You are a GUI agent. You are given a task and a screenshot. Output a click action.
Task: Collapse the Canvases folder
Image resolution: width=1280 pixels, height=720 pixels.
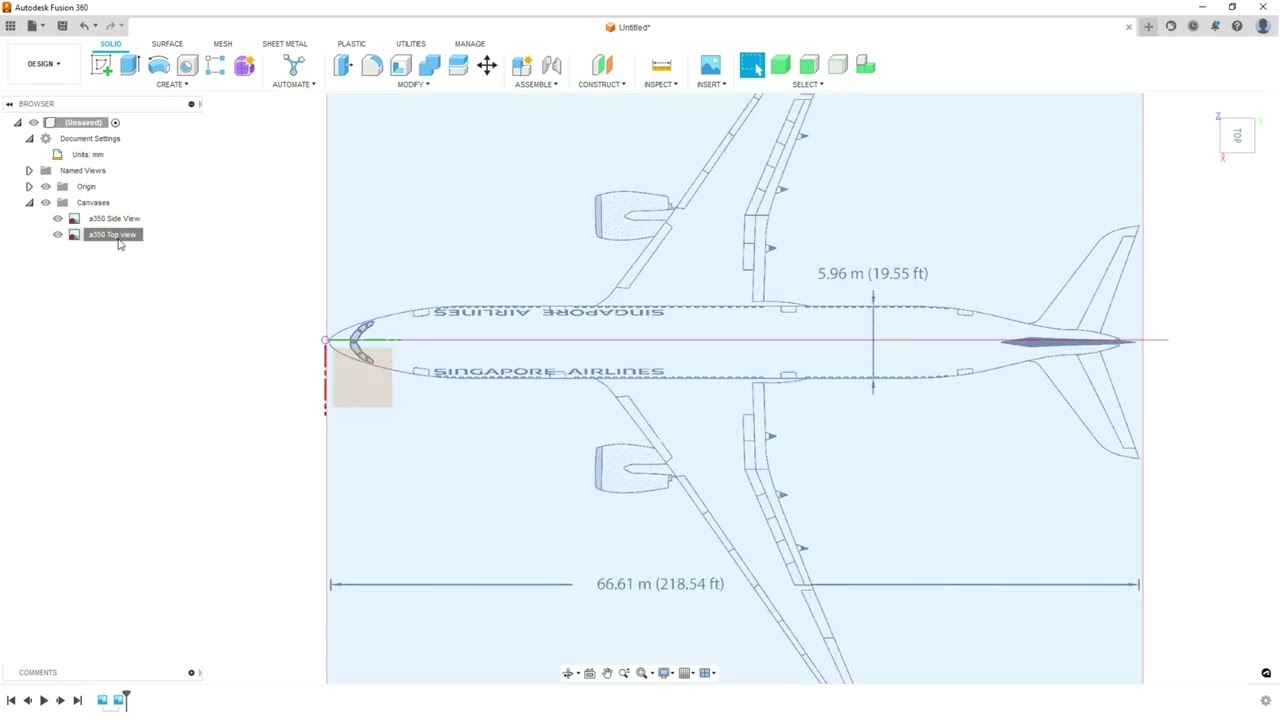click(x=29, y=202)
